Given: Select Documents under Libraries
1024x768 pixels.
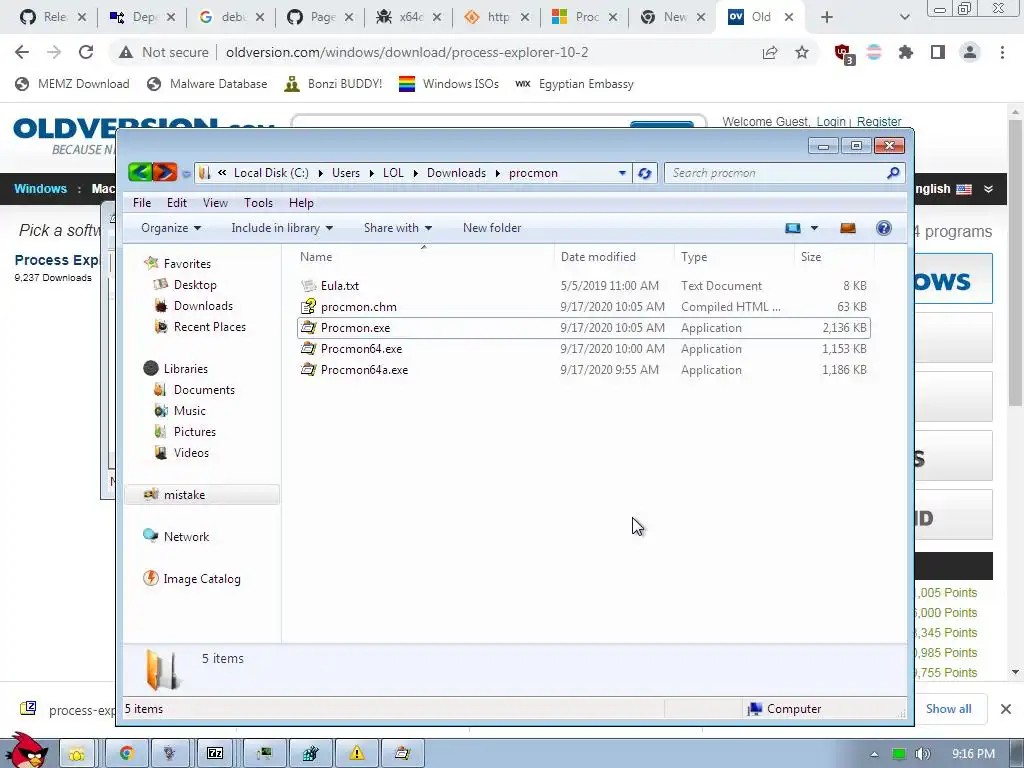Looking at the screenshot, I should [204, 390].
